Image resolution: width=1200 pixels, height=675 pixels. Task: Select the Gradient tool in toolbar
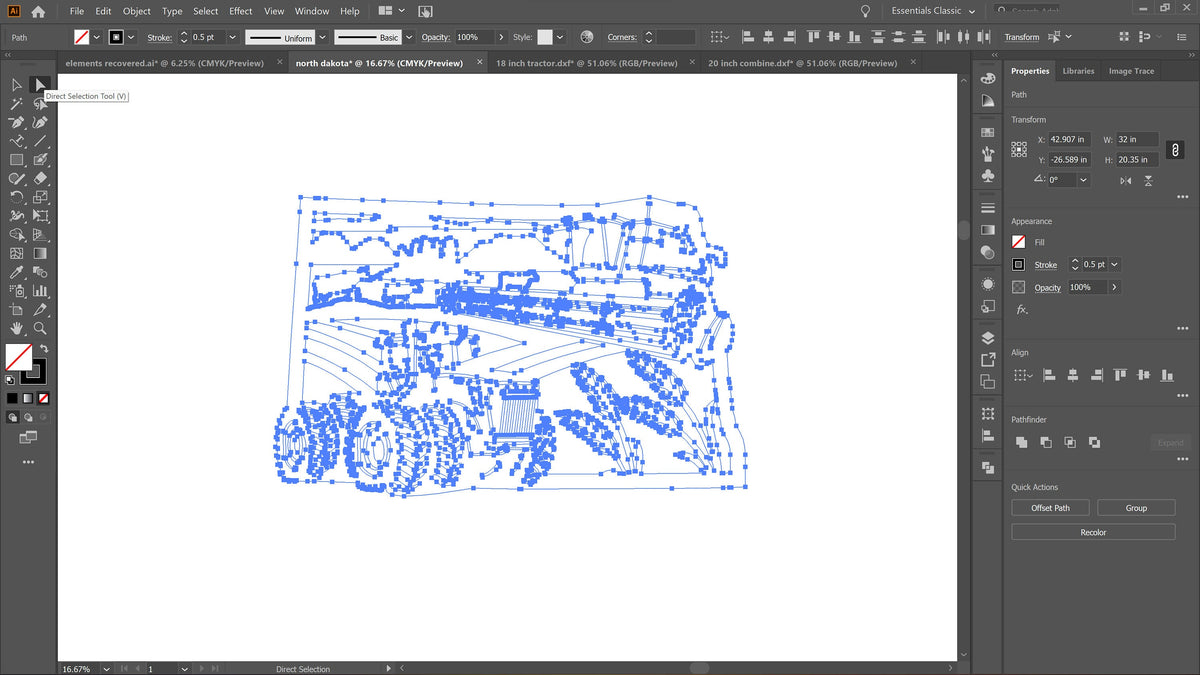click(40, 253)
